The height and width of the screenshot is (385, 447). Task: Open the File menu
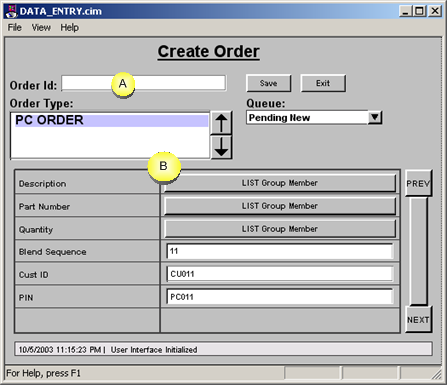(x=15, y=27)
